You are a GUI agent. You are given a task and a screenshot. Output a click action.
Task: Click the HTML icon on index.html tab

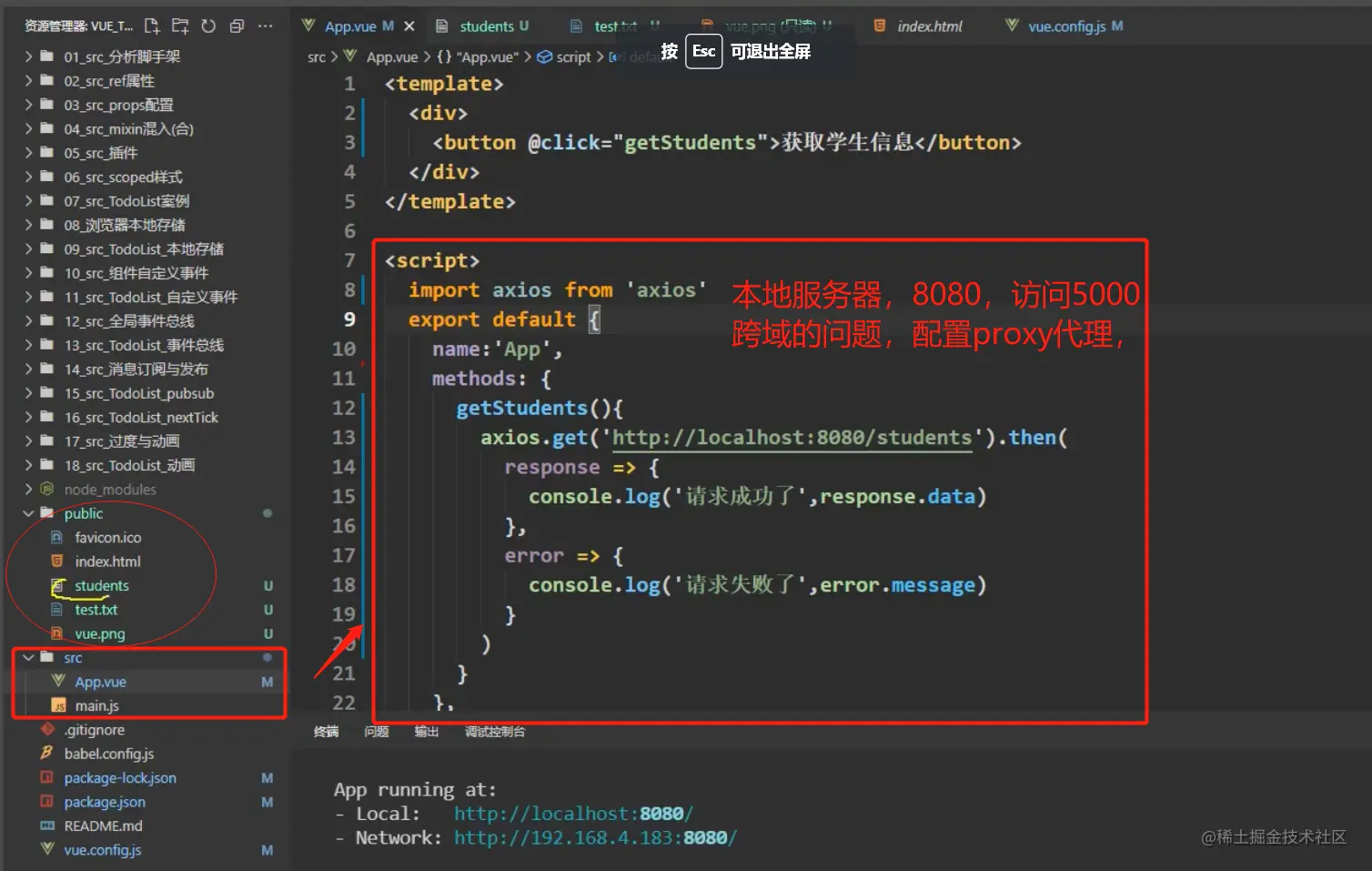click(880, 26)
